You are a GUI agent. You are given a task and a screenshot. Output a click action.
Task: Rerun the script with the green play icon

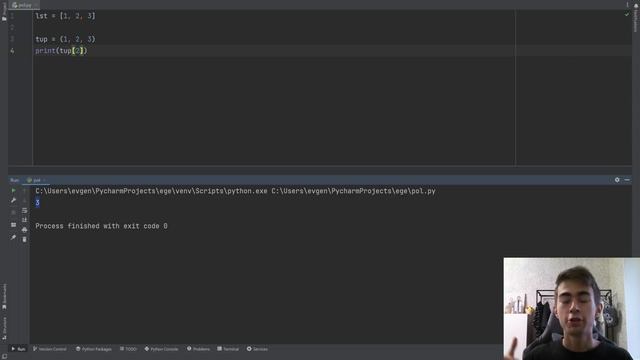click(13, 191)
